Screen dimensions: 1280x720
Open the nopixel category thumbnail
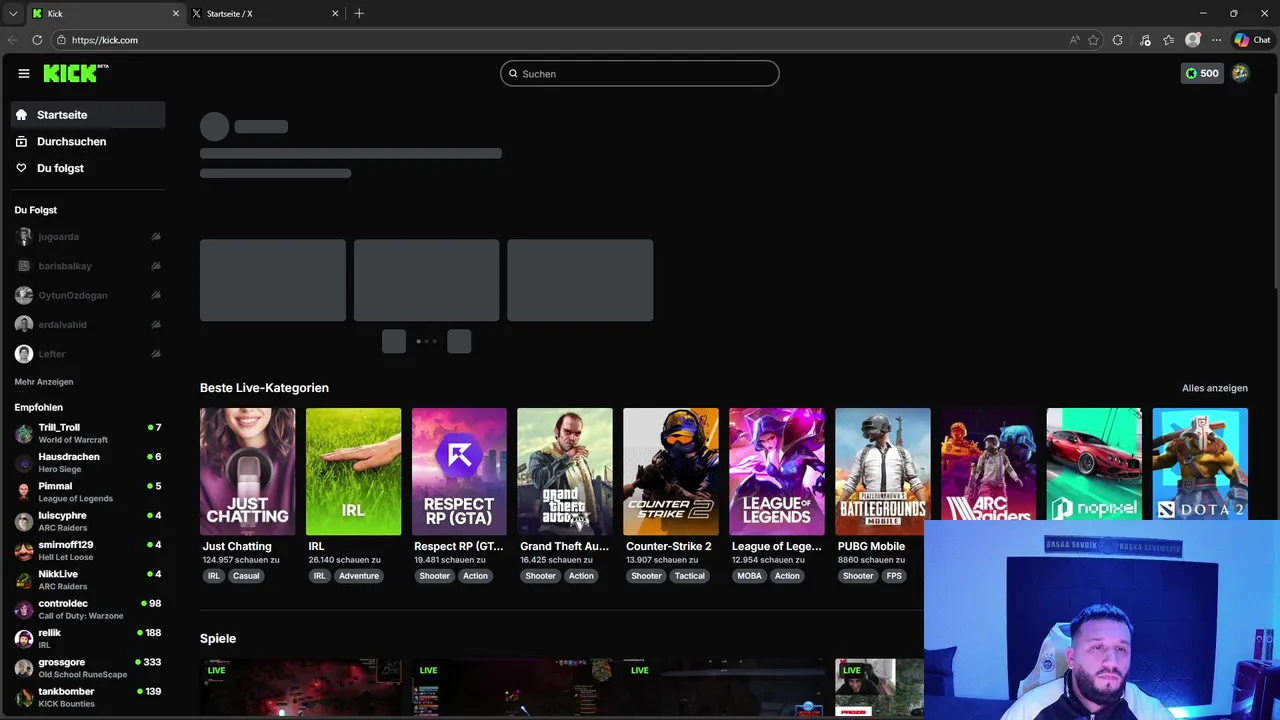[1094, 464]
